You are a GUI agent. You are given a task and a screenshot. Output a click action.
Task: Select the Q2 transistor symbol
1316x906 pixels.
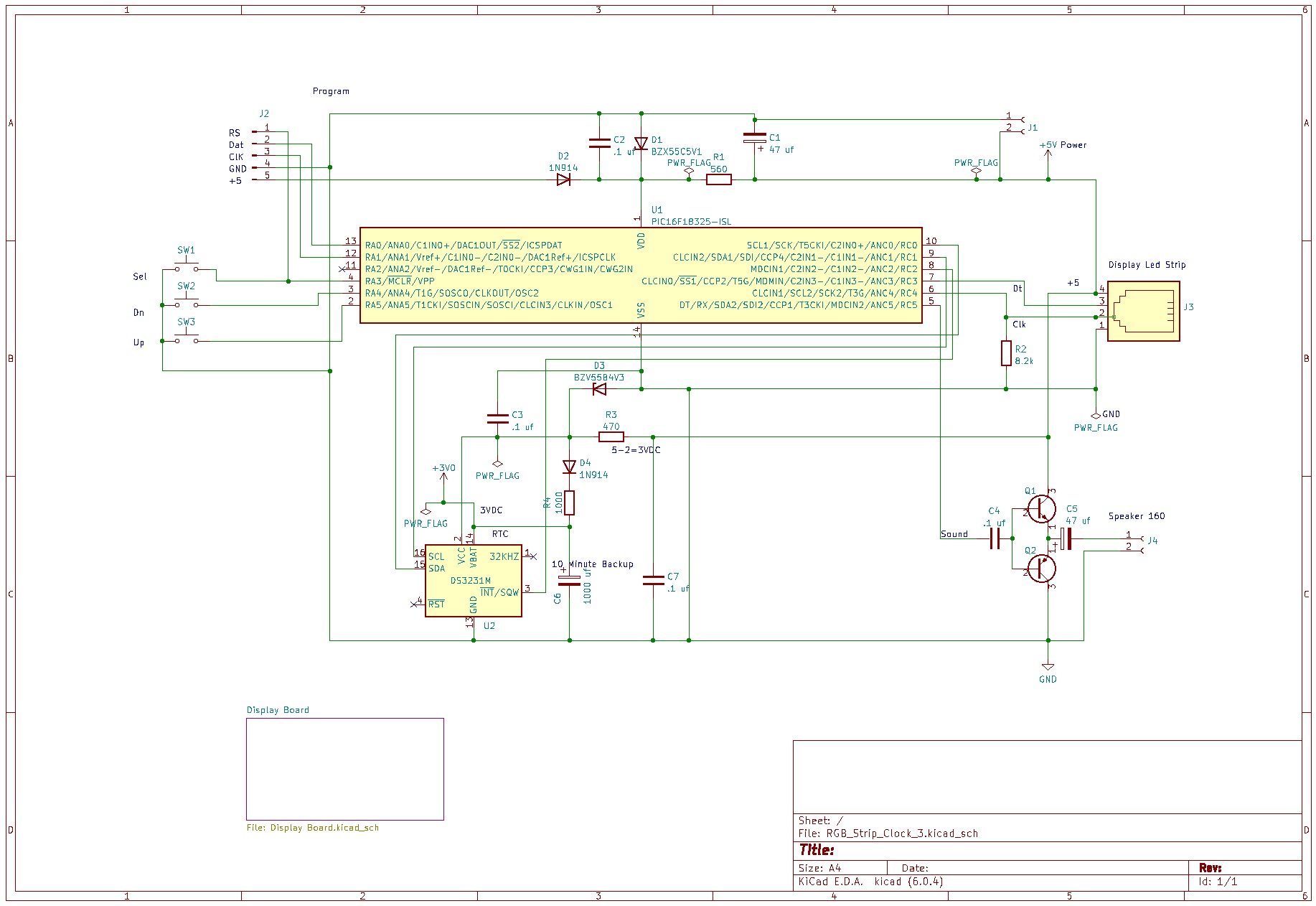tap(1041, 569)
